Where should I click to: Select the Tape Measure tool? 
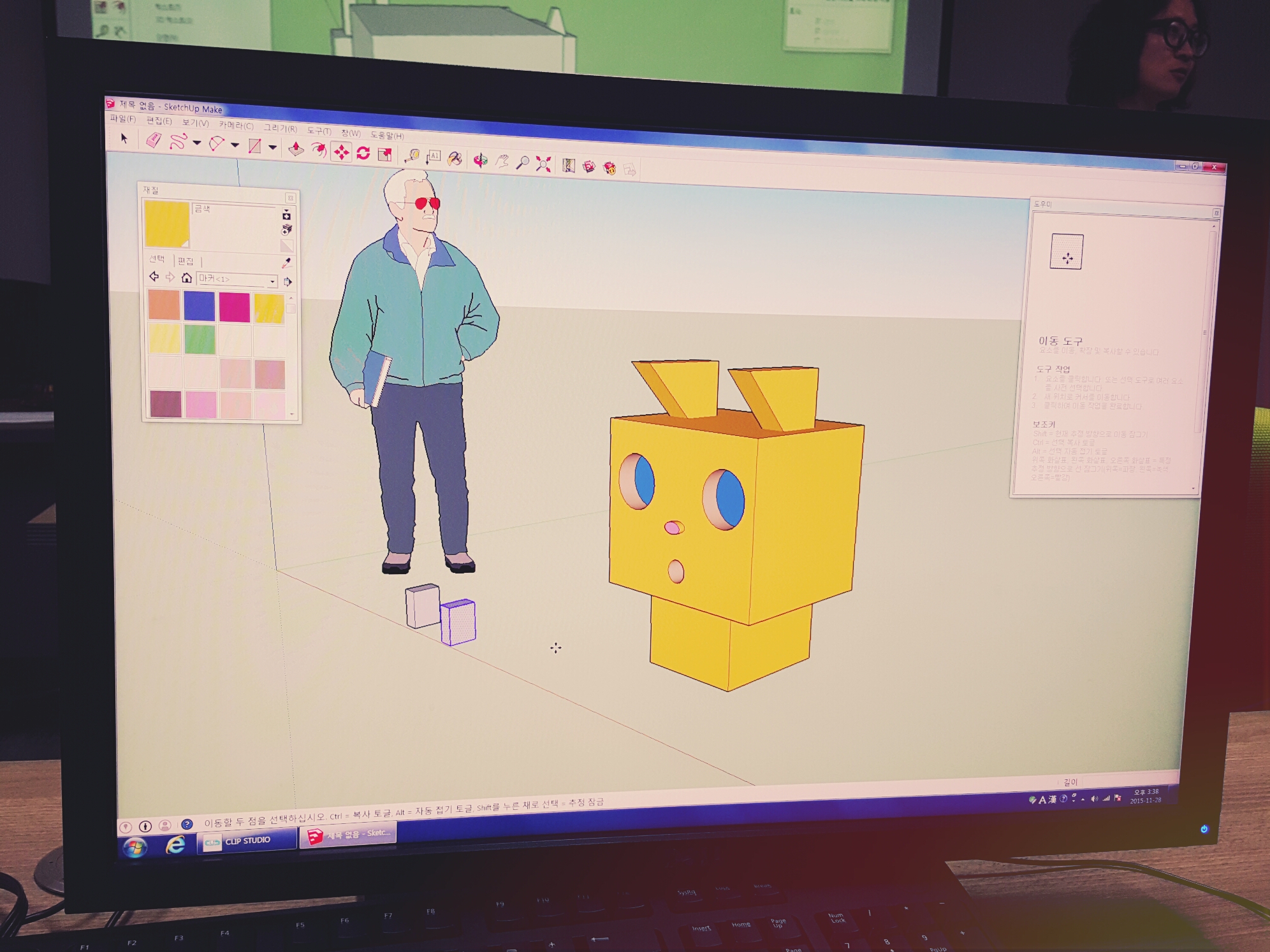coord(412,155)
